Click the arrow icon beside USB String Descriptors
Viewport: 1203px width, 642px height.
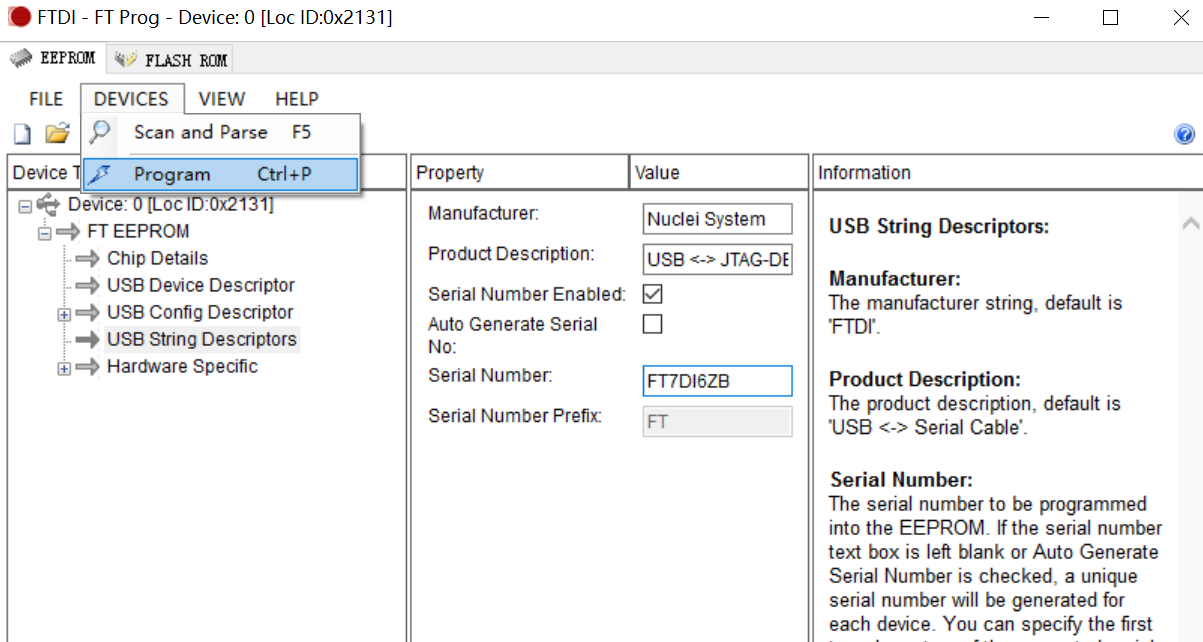tap(90, 340)
